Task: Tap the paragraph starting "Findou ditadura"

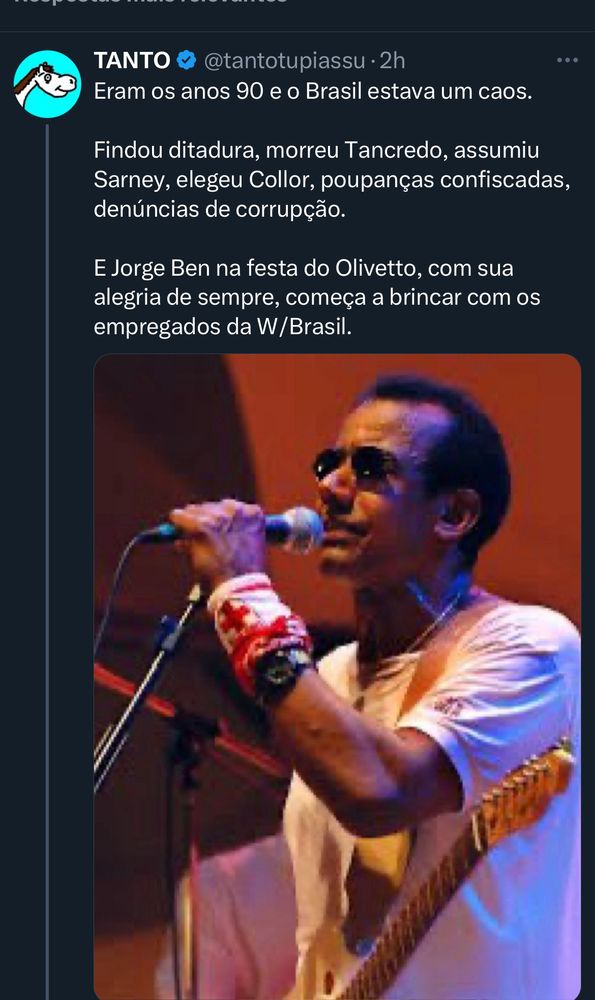Action: click(x=332, y=180)
